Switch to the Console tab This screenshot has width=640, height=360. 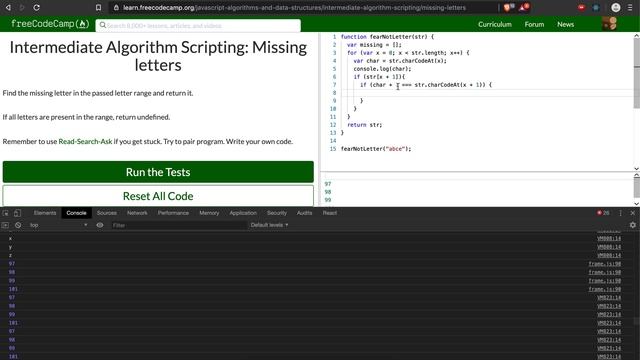[x=76, y=213]
